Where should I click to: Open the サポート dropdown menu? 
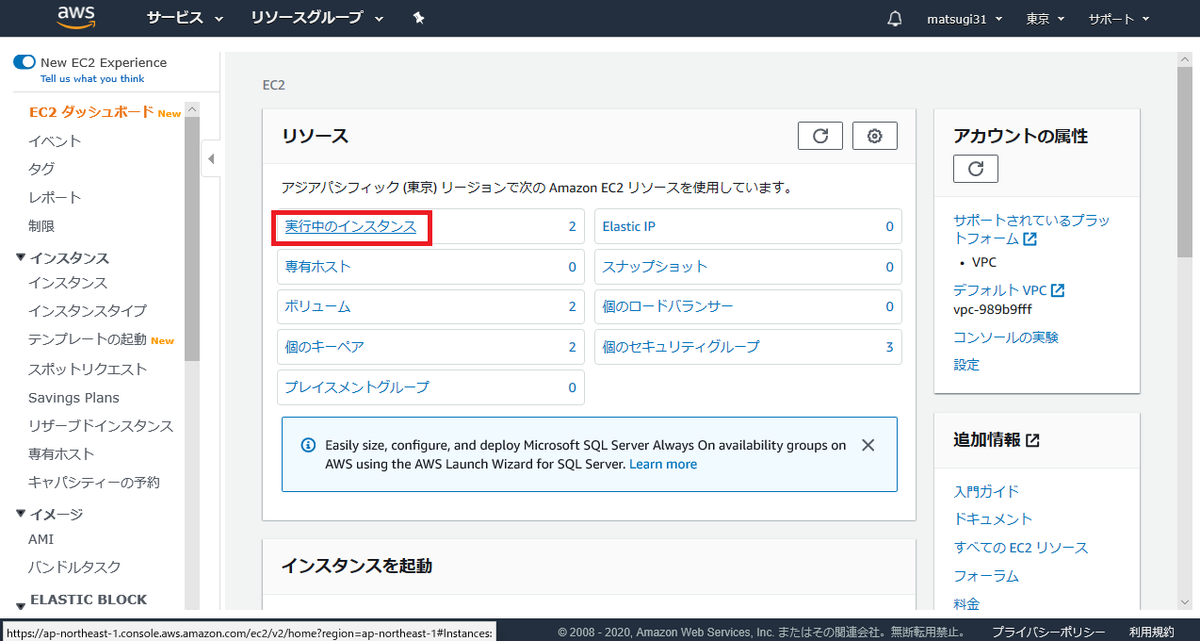pyautogui.click(x=1119, y=19)
